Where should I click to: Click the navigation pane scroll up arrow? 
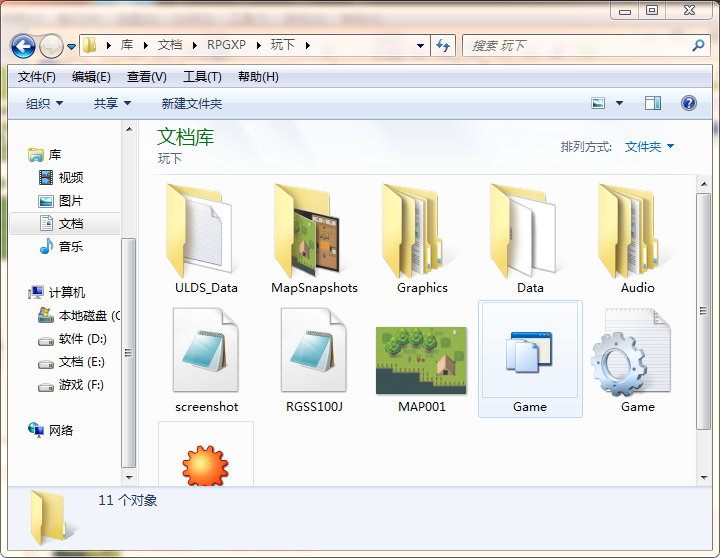(129, 130)
